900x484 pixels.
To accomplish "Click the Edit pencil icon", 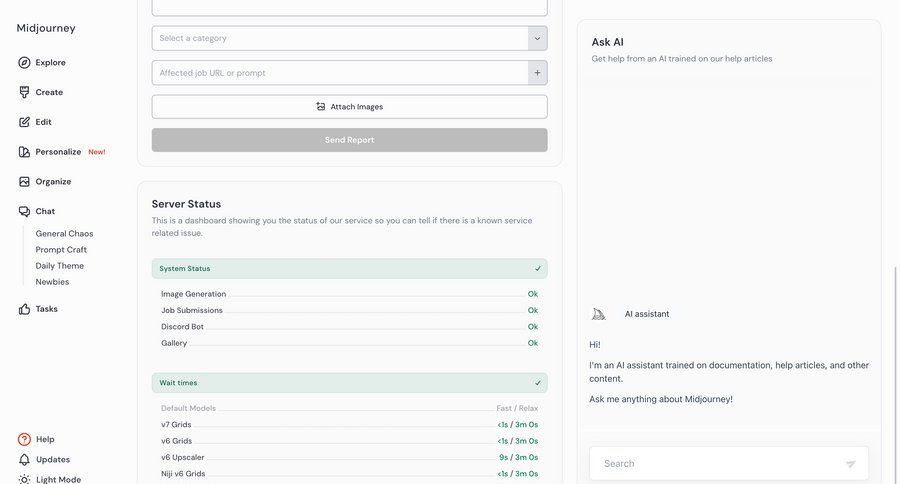I will click(x=24, y=122).
